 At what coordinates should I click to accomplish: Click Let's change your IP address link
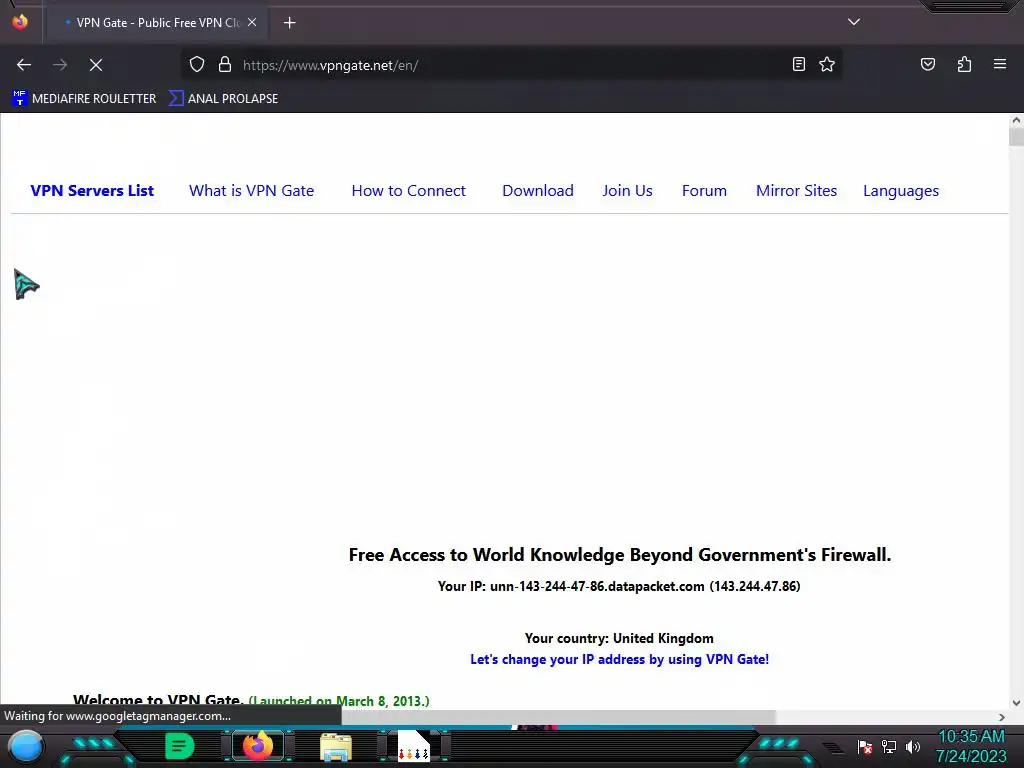click(x=619, y=660)
